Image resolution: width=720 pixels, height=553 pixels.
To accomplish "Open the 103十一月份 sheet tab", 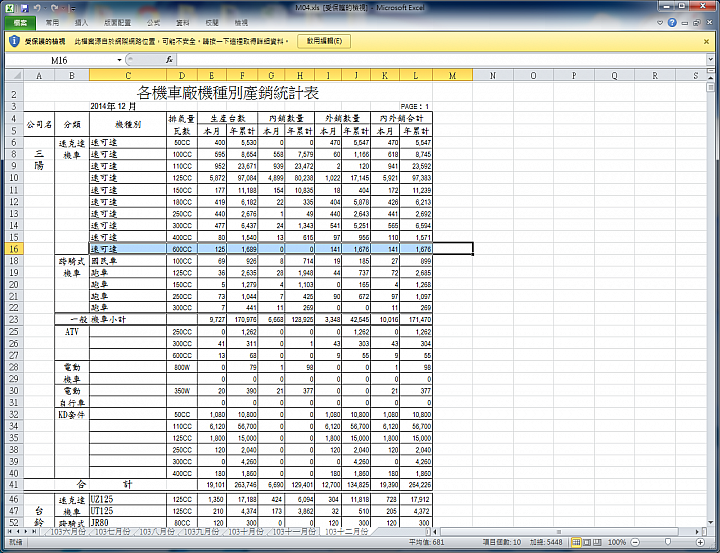I will point(294,531).
